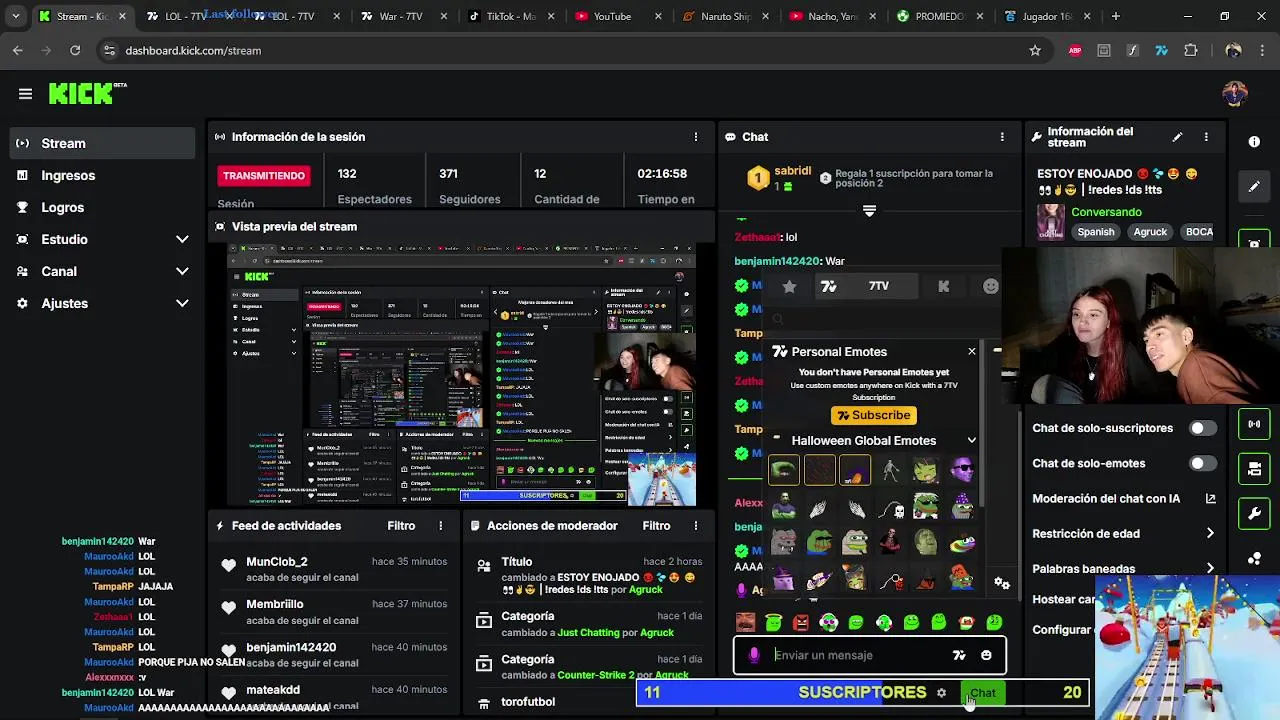
Task: Click Moderación del chat con IA option
Action: tap(1123, 499)
